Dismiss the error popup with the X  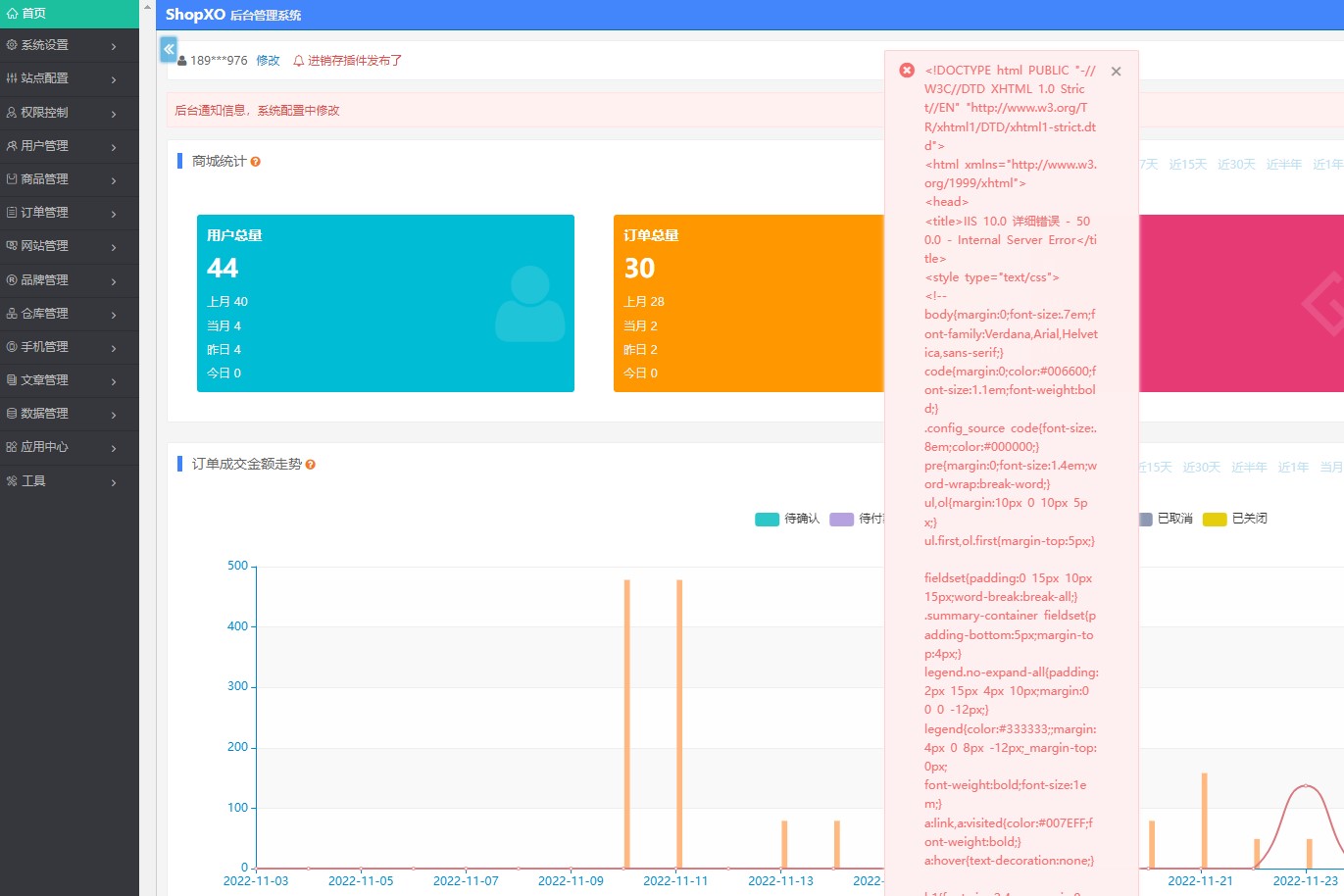[x=1116, y=72]
